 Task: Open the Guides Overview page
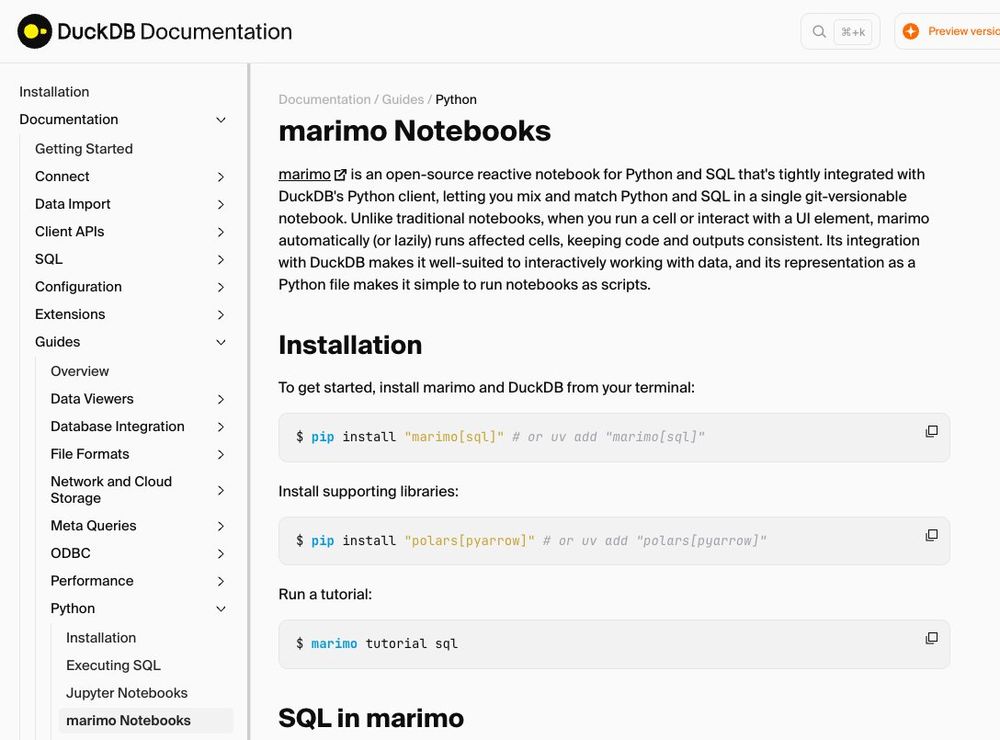80,371
